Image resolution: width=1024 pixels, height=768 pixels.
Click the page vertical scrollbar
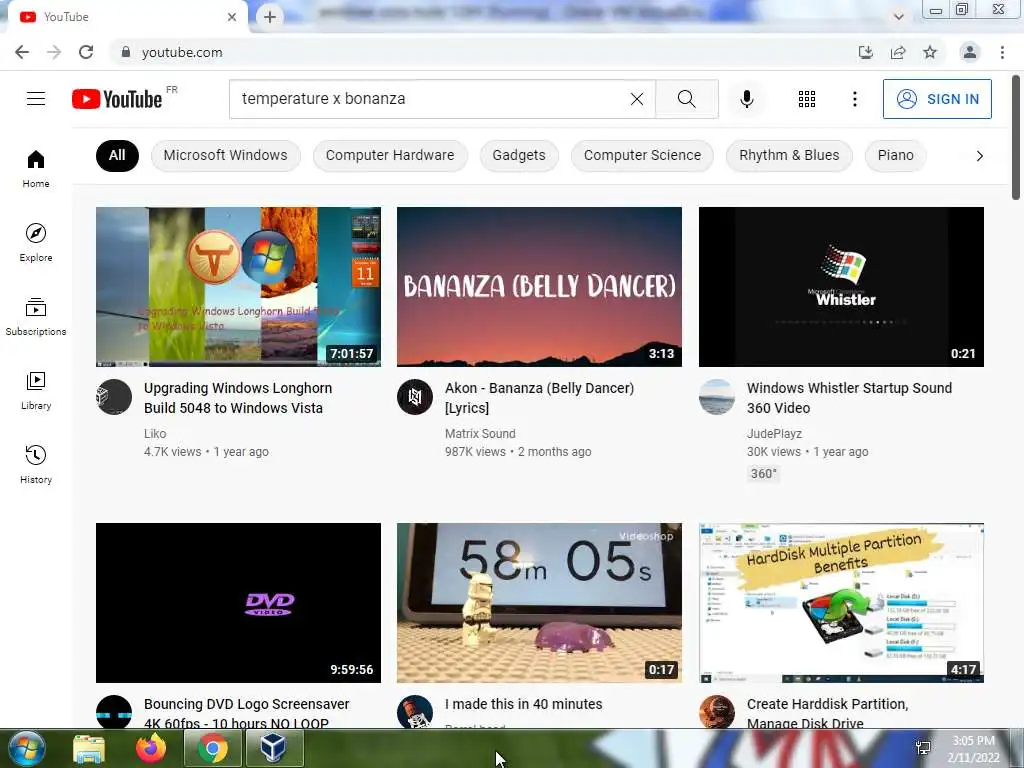coord(1016,137)
